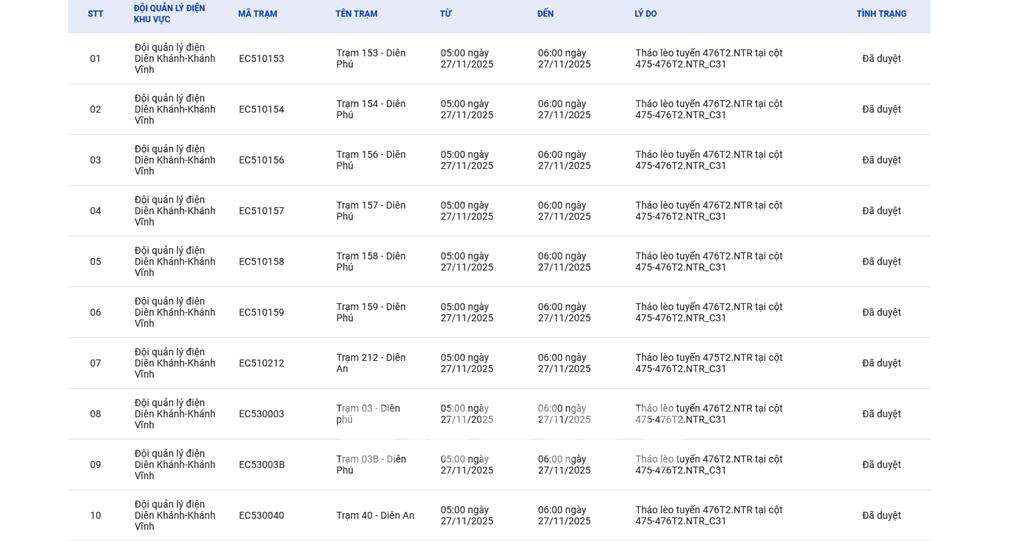The image size is (1024, 541).
Task: Click the Đến column header
Action: tap(545, 14)
